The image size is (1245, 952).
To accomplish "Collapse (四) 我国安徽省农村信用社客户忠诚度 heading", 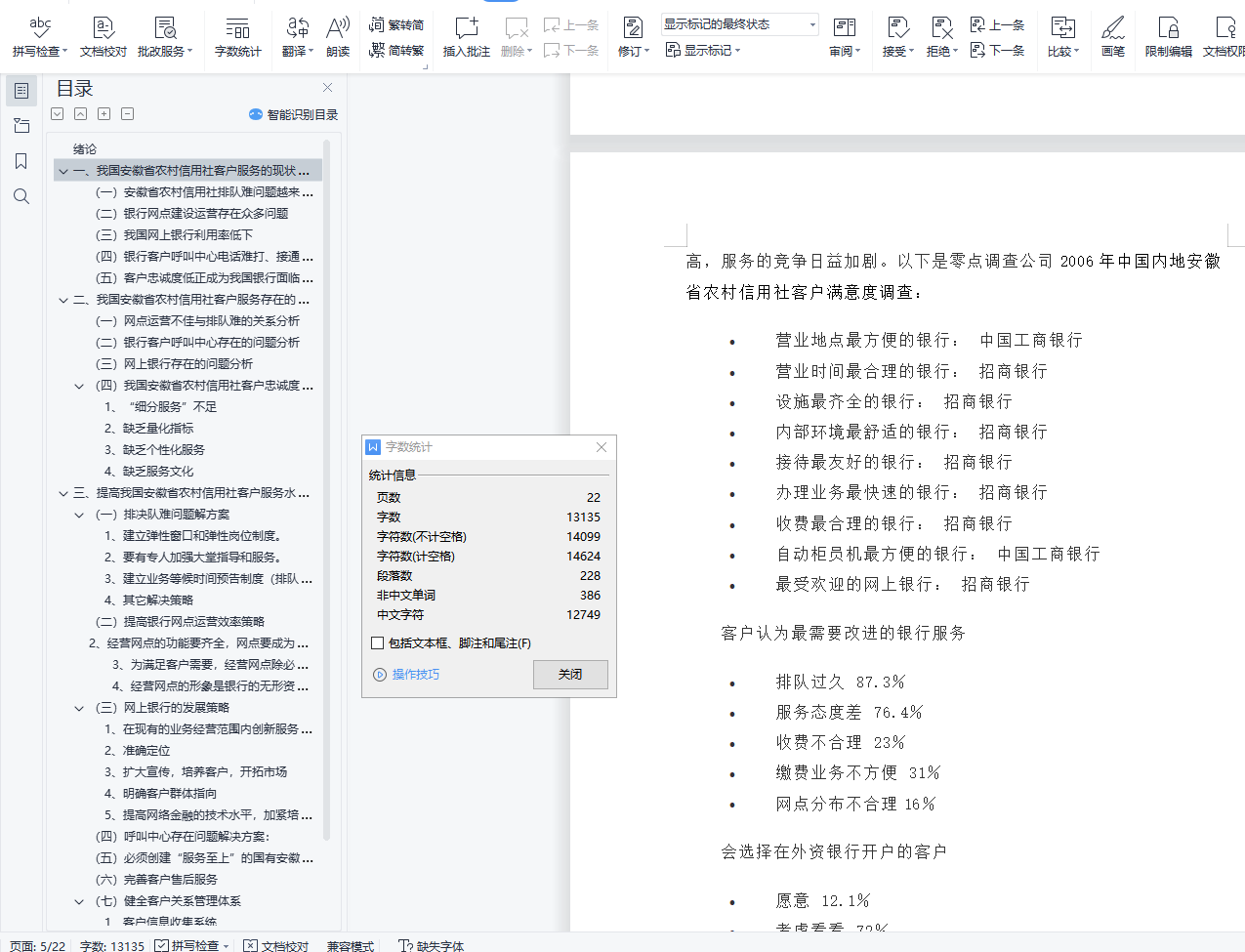I will pyautogui.click(x=79, y=386).
